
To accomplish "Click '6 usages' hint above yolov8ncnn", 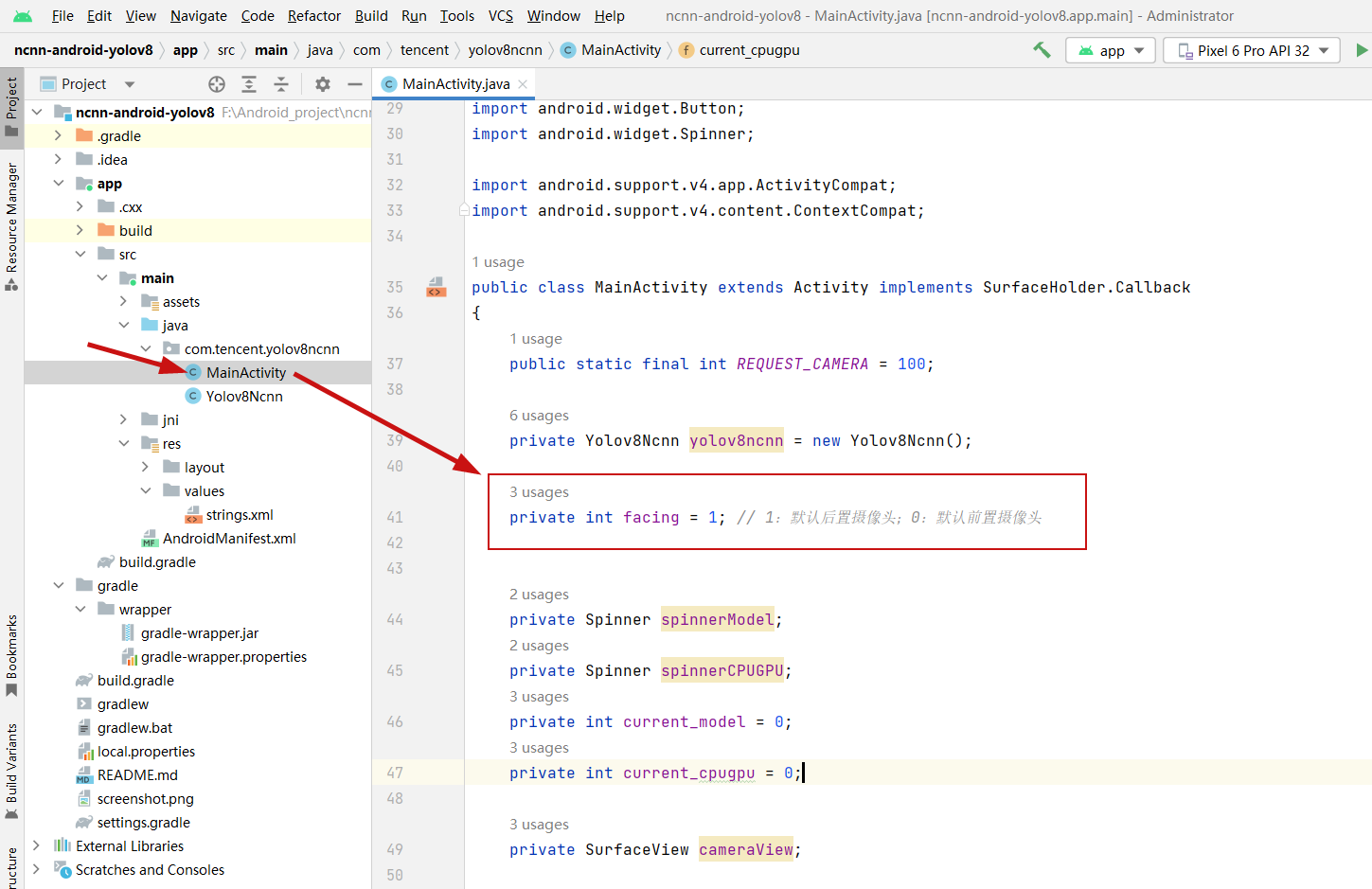I will 539,416.
